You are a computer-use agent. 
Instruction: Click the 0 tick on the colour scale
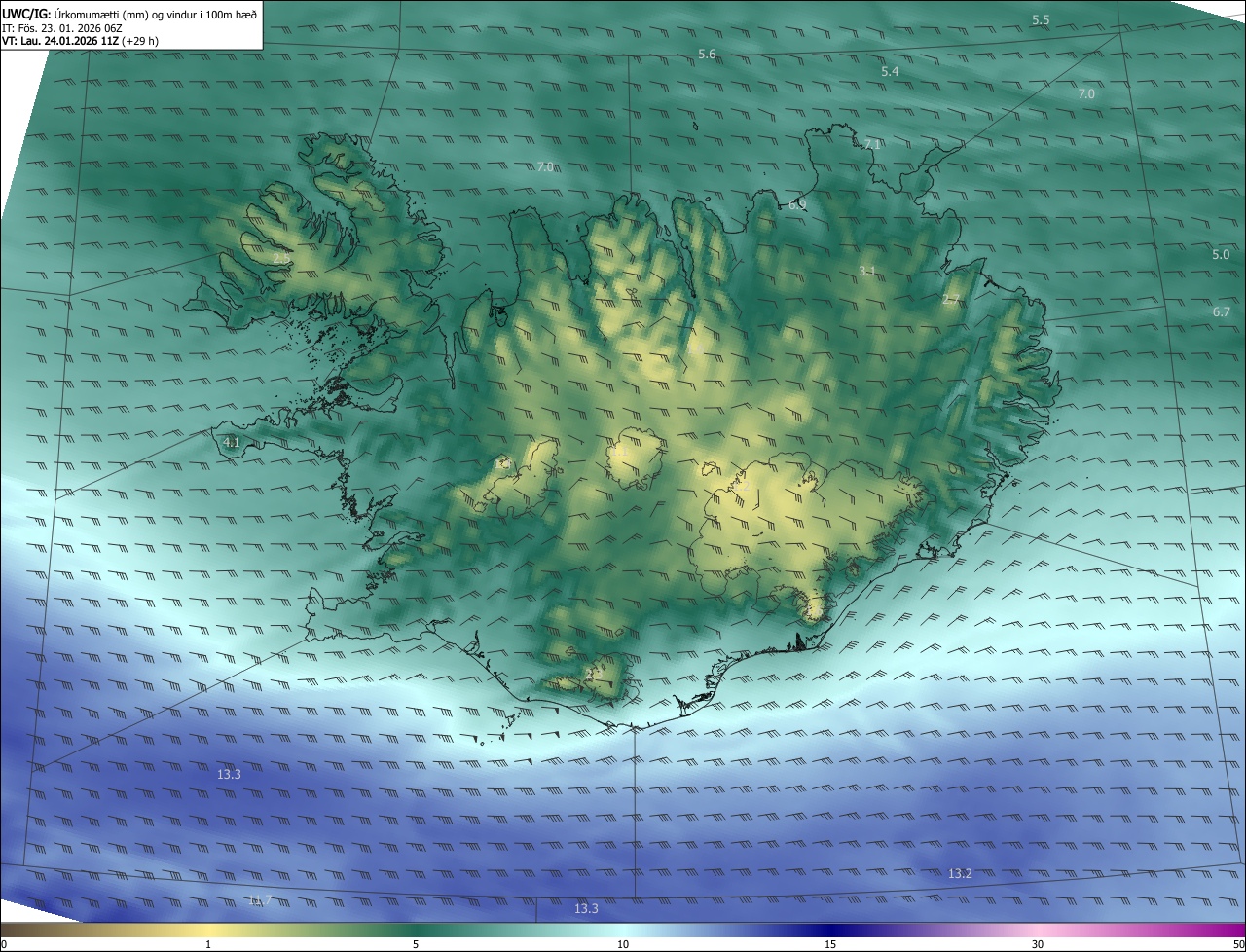[4, 945]
